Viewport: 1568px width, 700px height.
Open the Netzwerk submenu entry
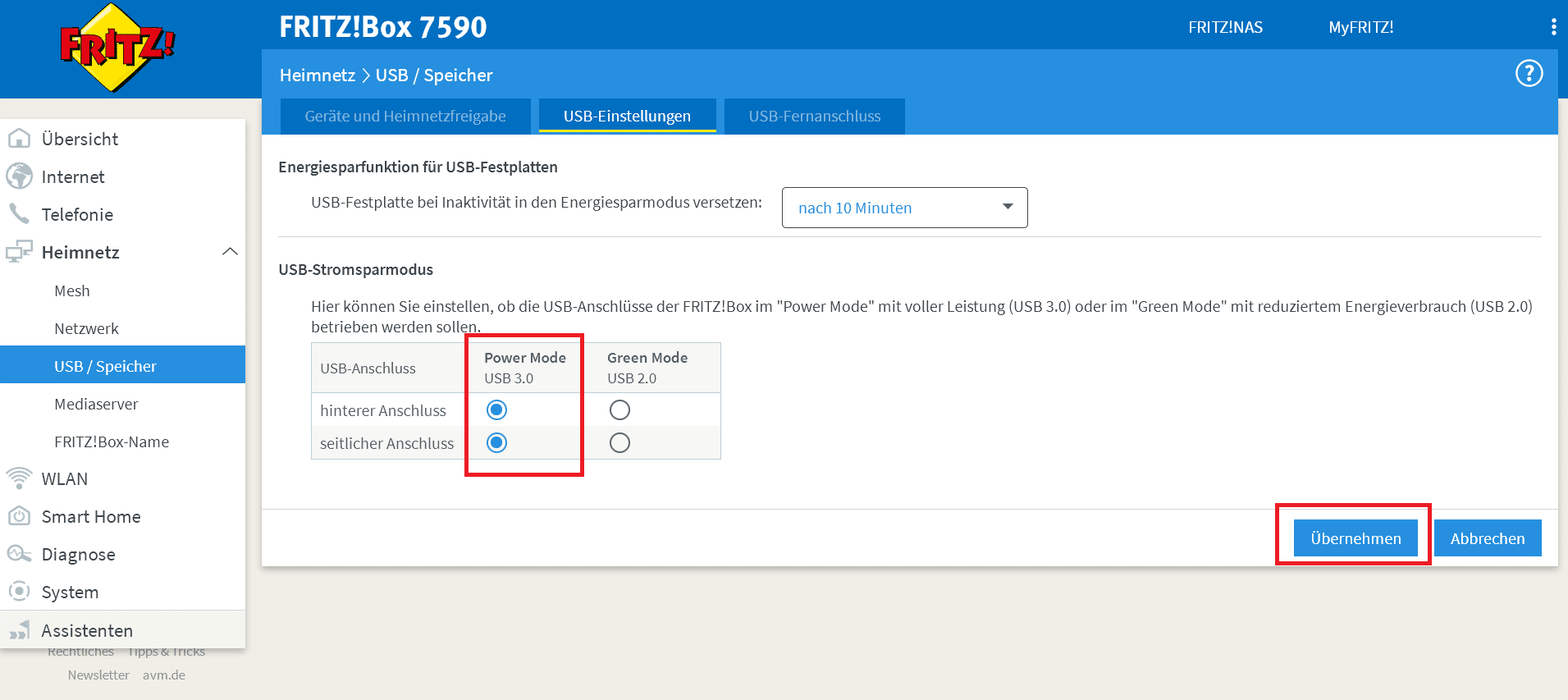[x=123, y=328]
